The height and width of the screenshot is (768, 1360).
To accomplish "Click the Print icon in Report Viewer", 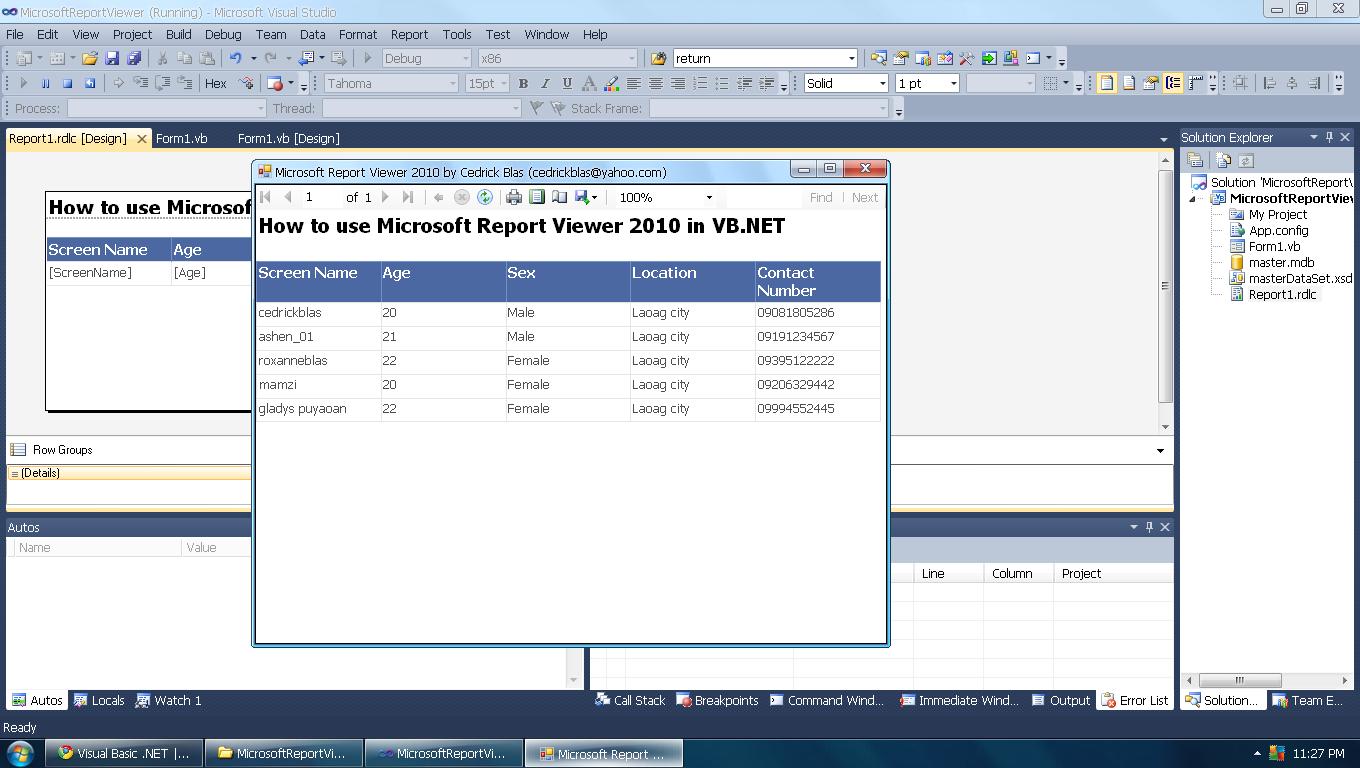I will tap(513, 197).
